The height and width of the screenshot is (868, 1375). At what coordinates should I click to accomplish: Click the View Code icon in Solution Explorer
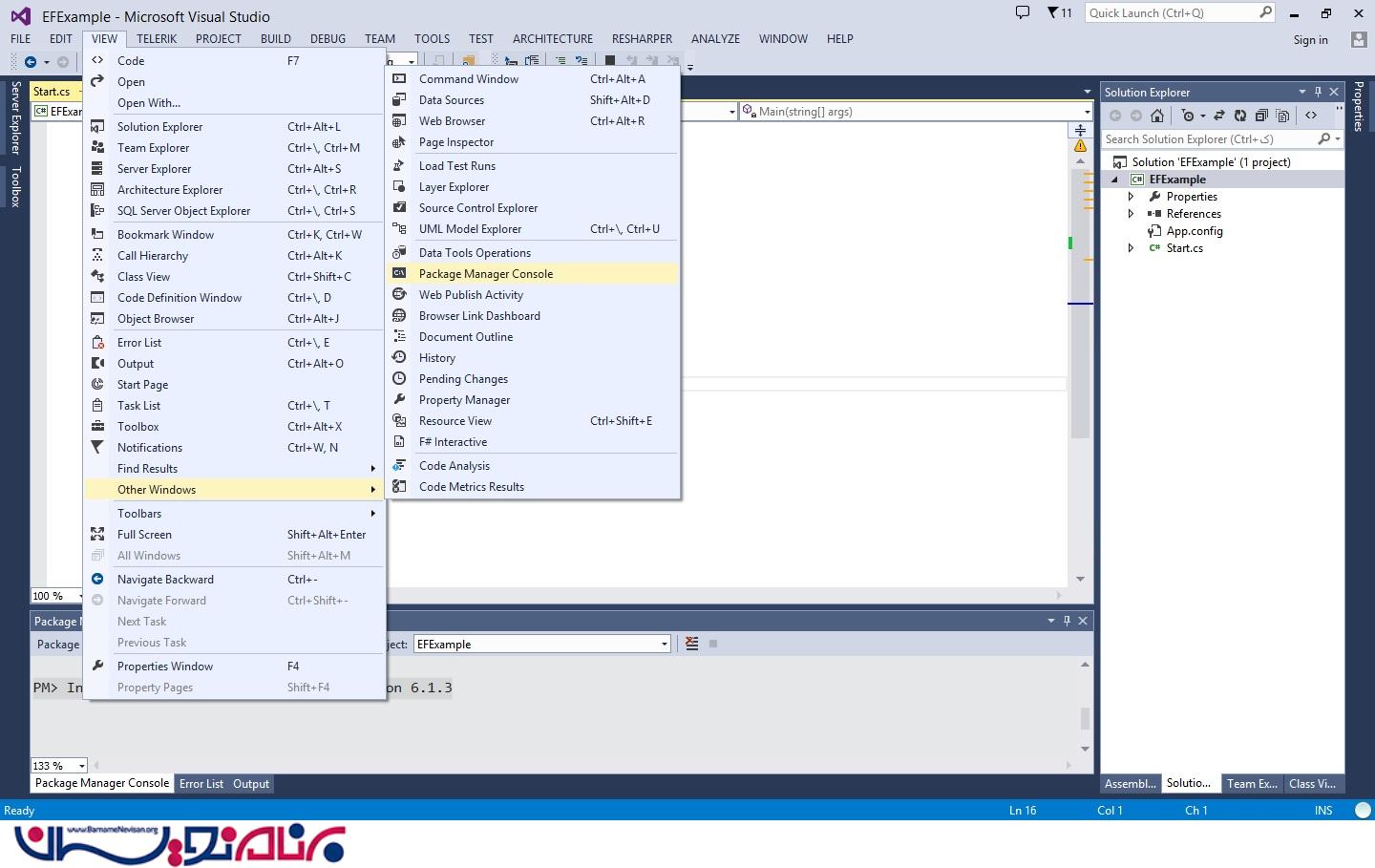click(1311, 116)
